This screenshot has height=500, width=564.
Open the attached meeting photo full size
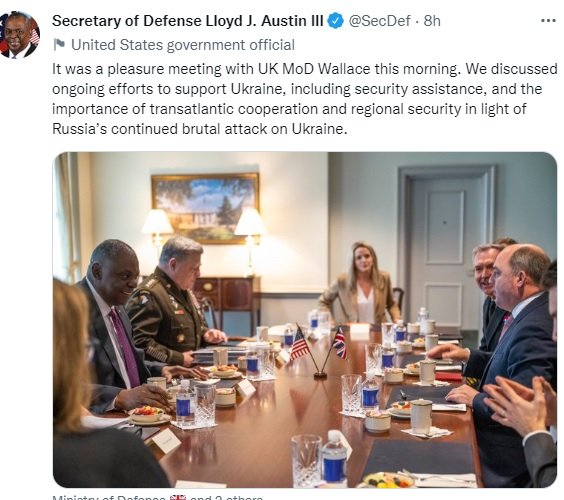click(x=305, y=320)
